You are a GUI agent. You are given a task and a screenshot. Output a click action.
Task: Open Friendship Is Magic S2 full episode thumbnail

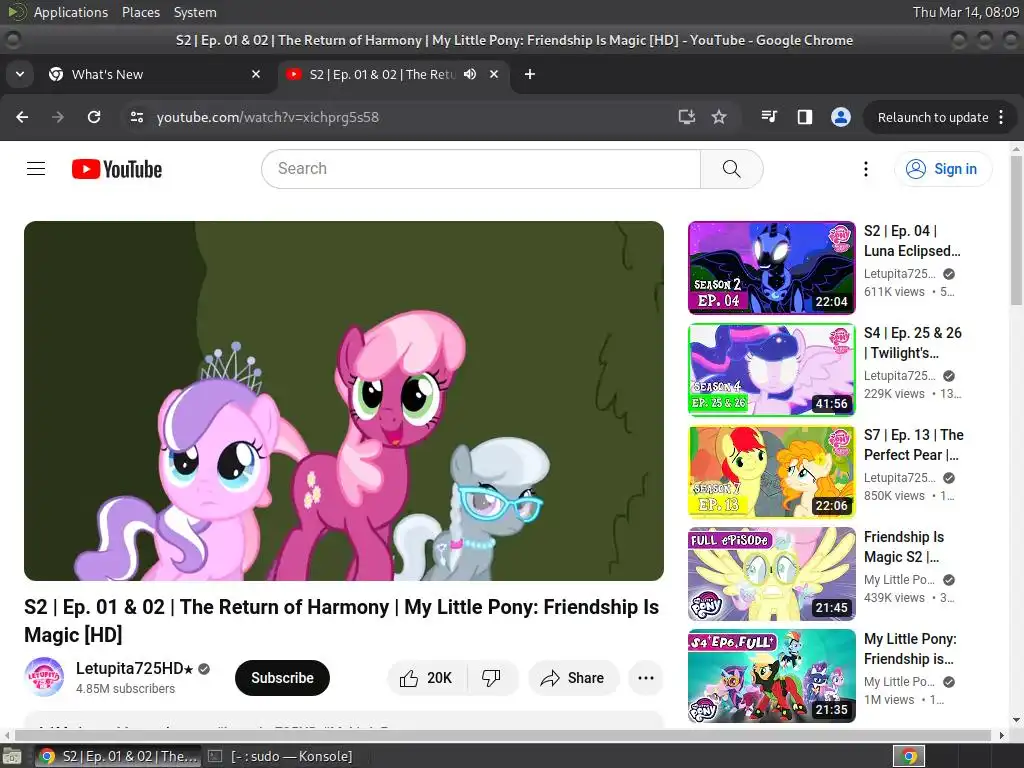pyautogui.click(x=771, y=573)
